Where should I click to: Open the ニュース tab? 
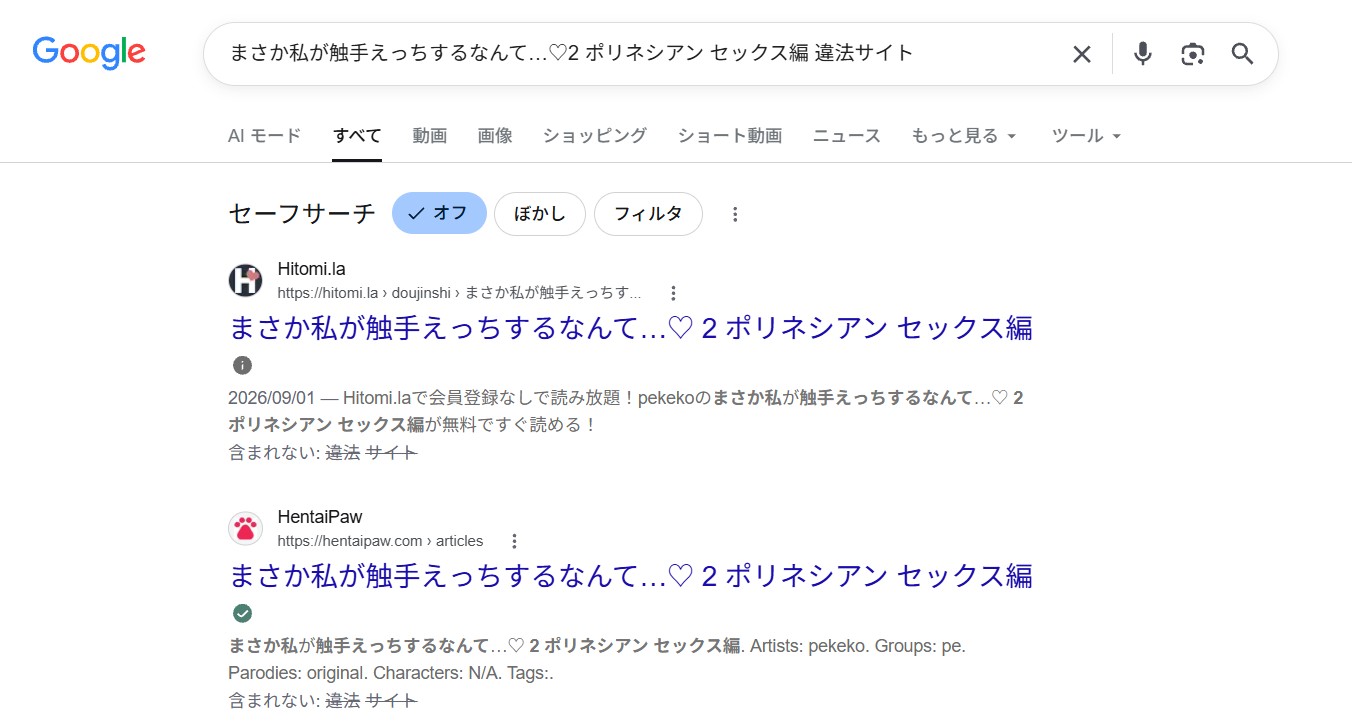(847, 136)
